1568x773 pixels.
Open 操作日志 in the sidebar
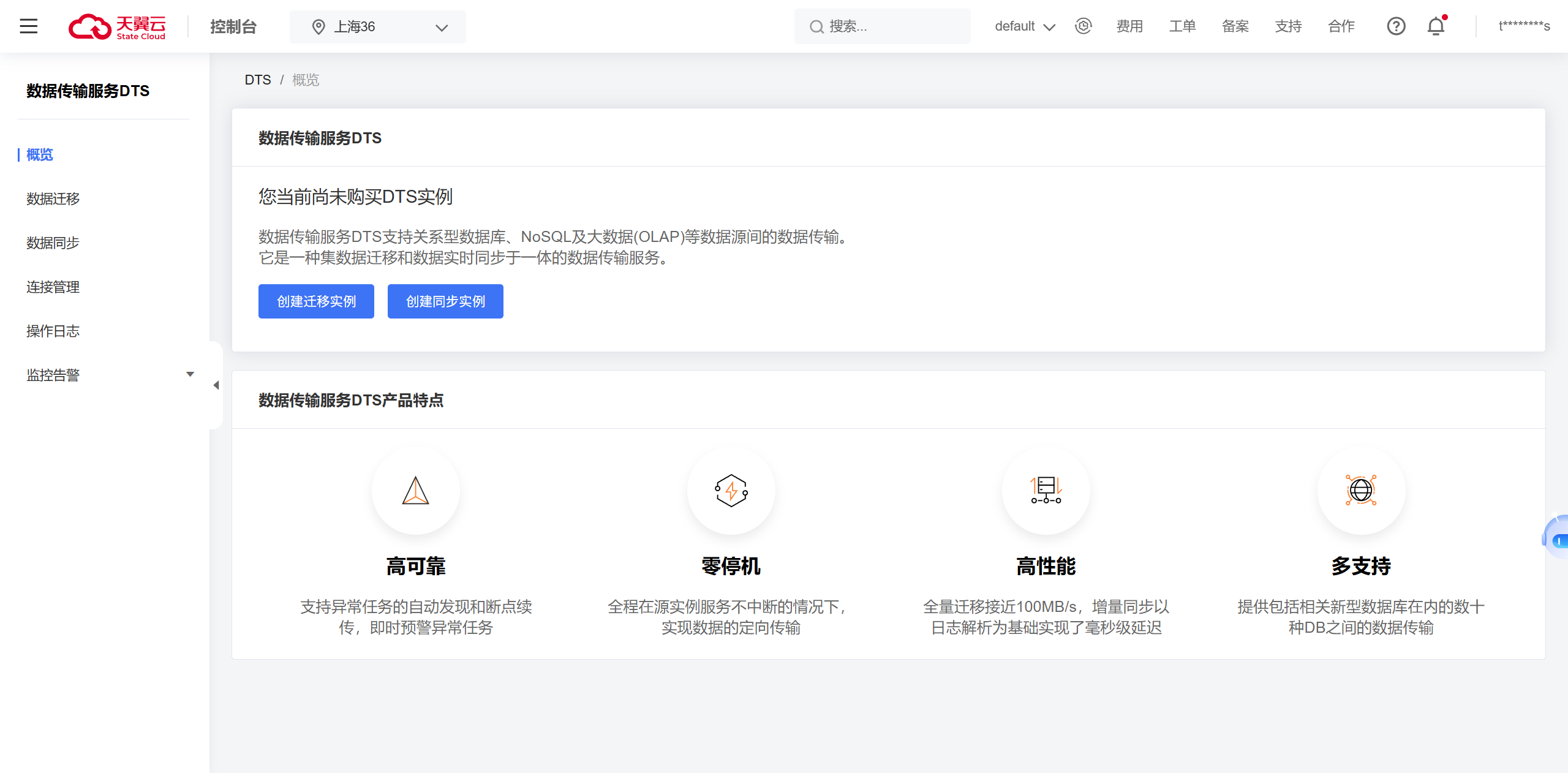tap(53, 331)
